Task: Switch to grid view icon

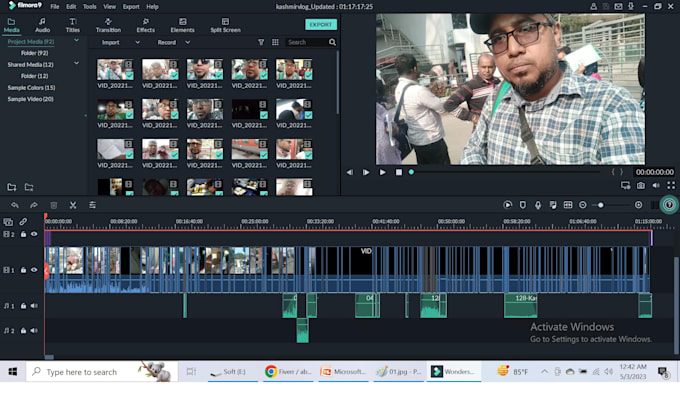Action: [x=275, y=42]
